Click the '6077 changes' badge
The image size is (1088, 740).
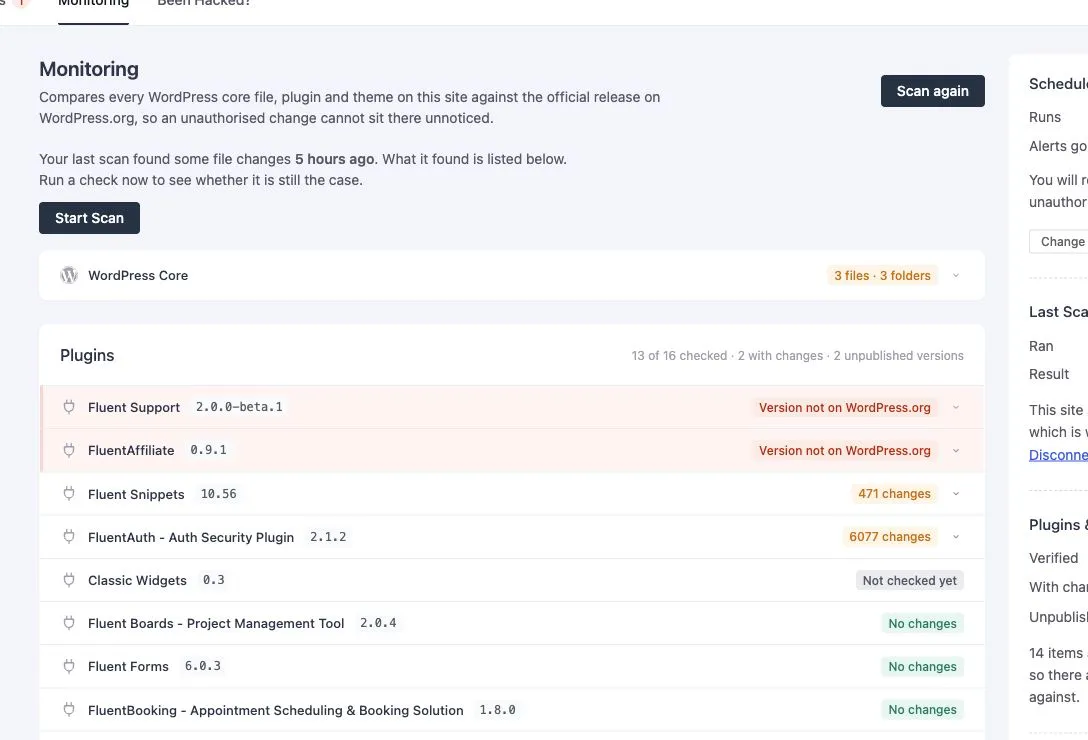[x=890, y=537]
